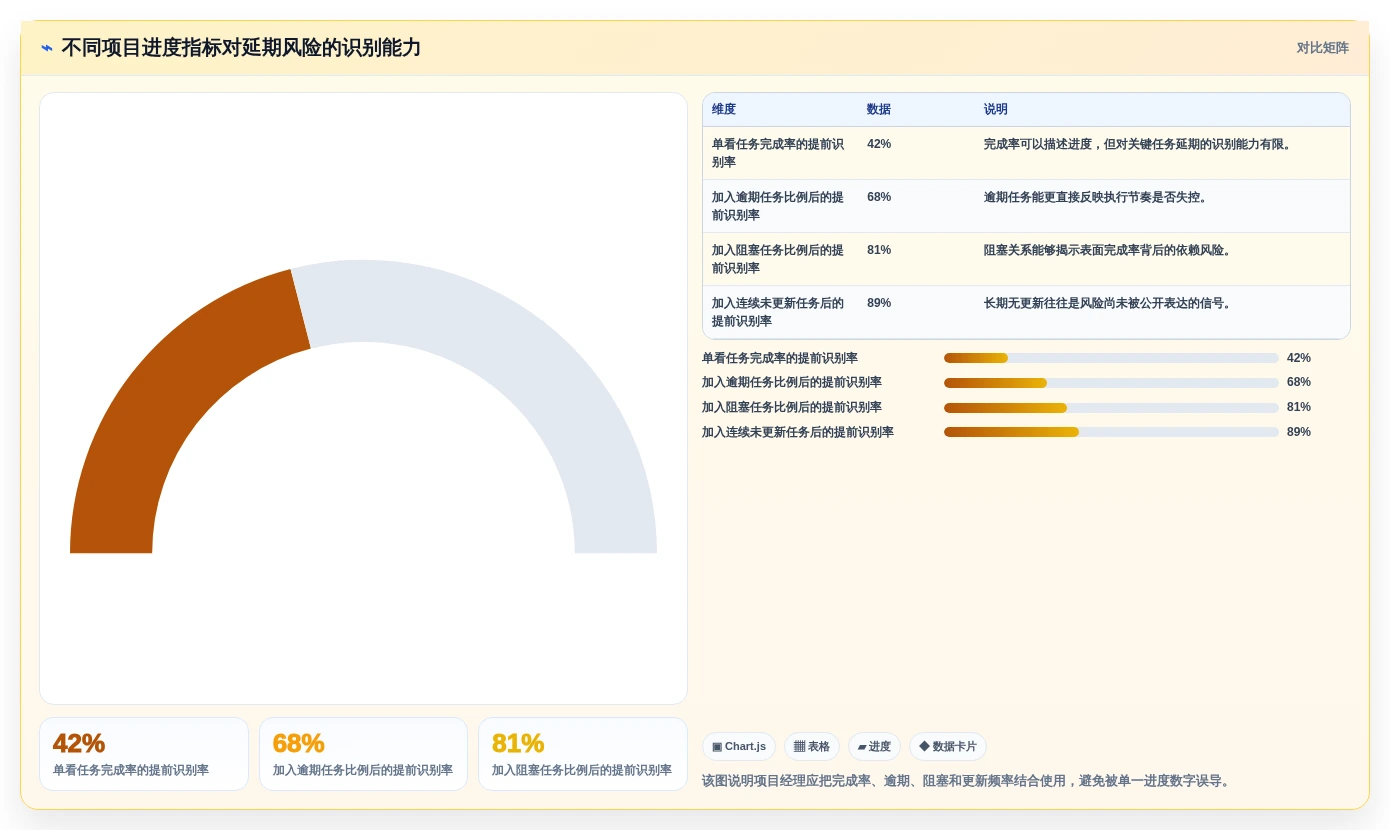Click the 89% label beside the last progress bar
1390x830 pixels.
(1299, 432)
